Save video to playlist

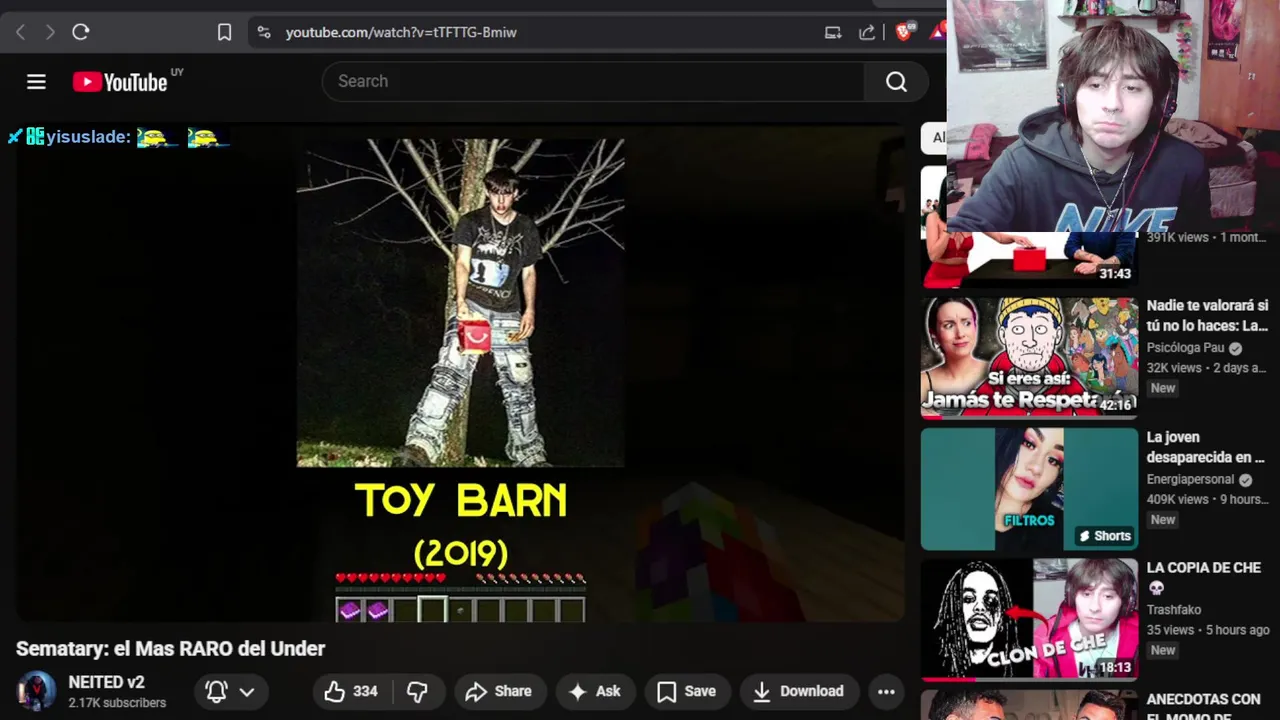686,691
